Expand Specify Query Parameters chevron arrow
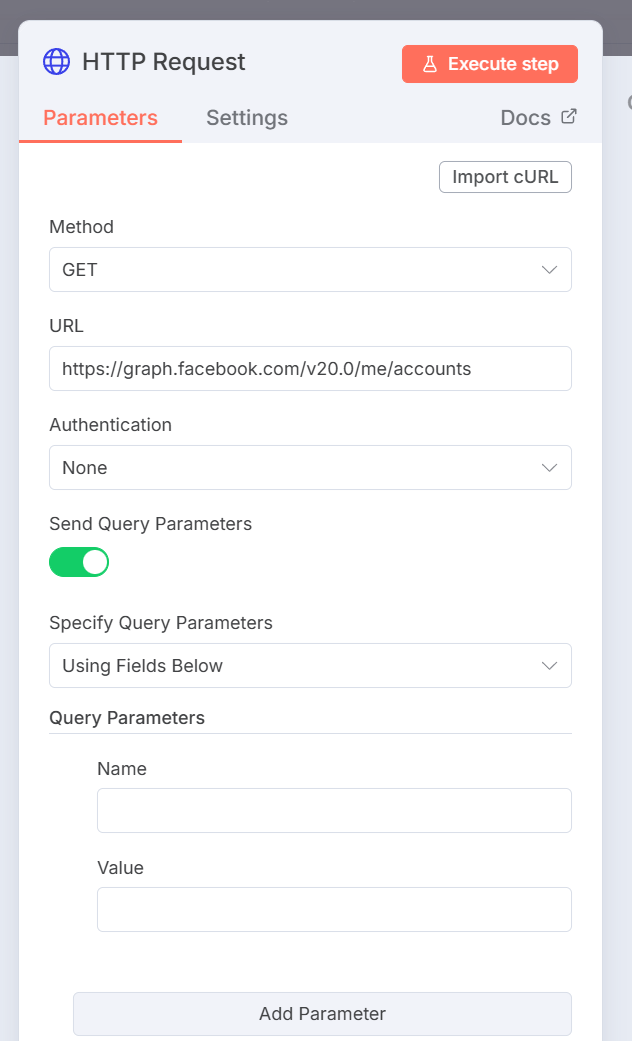Screen dimensions: 632x1041 click(x=549, y=666)
